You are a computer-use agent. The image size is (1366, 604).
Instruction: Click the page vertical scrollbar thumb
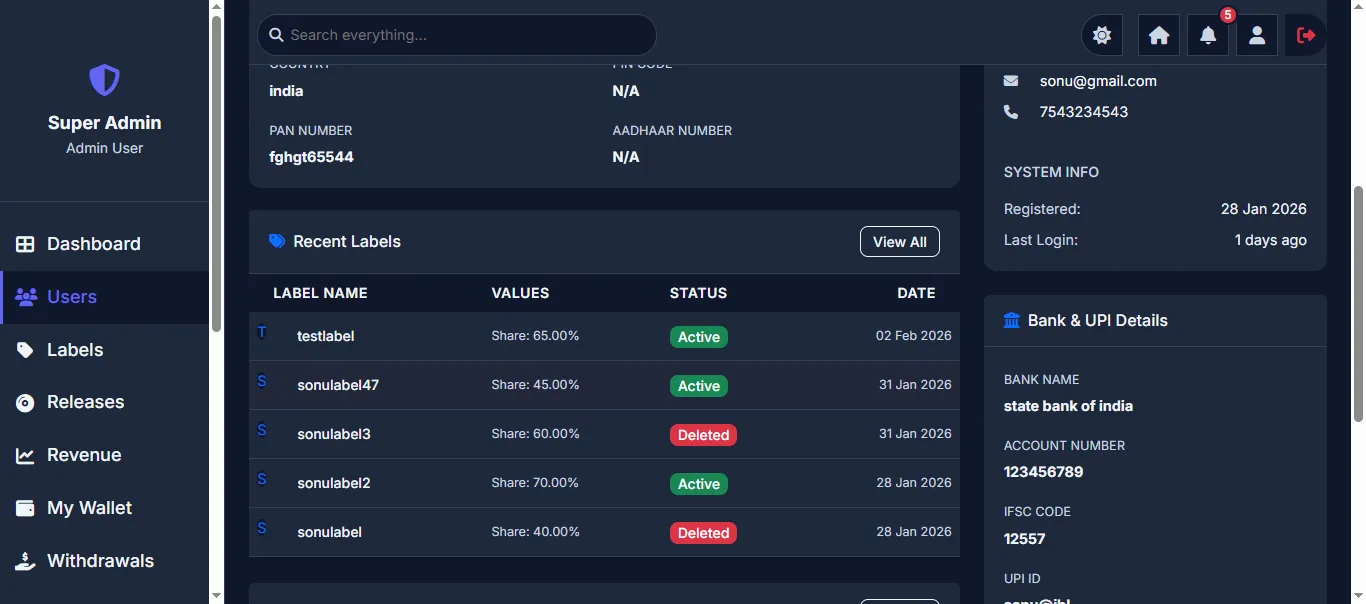(x=1358, y=304)
